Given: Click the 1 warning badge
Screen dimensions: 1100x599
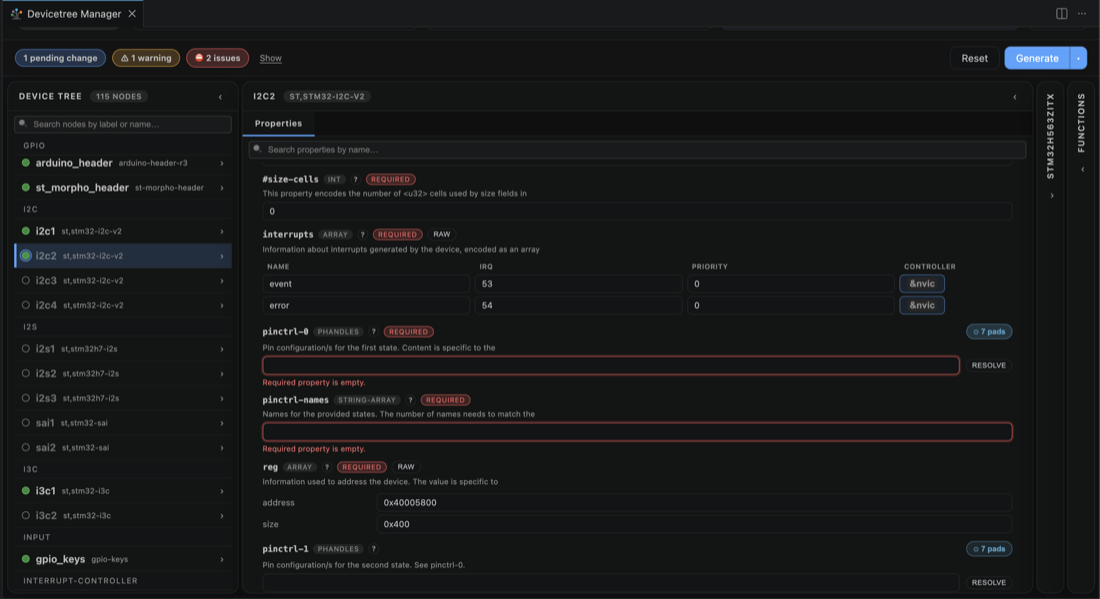Looking at the screenshot, I should (x=146, y=58).
